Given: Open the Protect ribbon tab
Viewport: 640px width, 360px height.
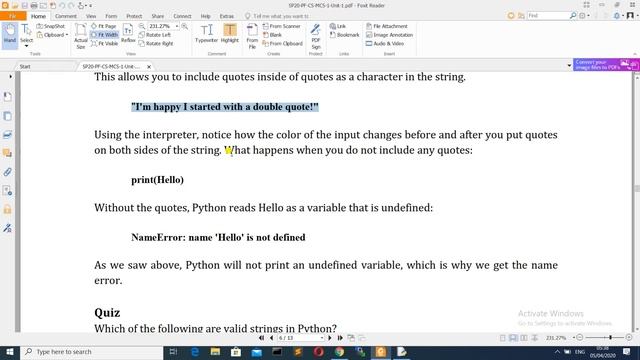Looking at the screenshot, I should (134, 16).
